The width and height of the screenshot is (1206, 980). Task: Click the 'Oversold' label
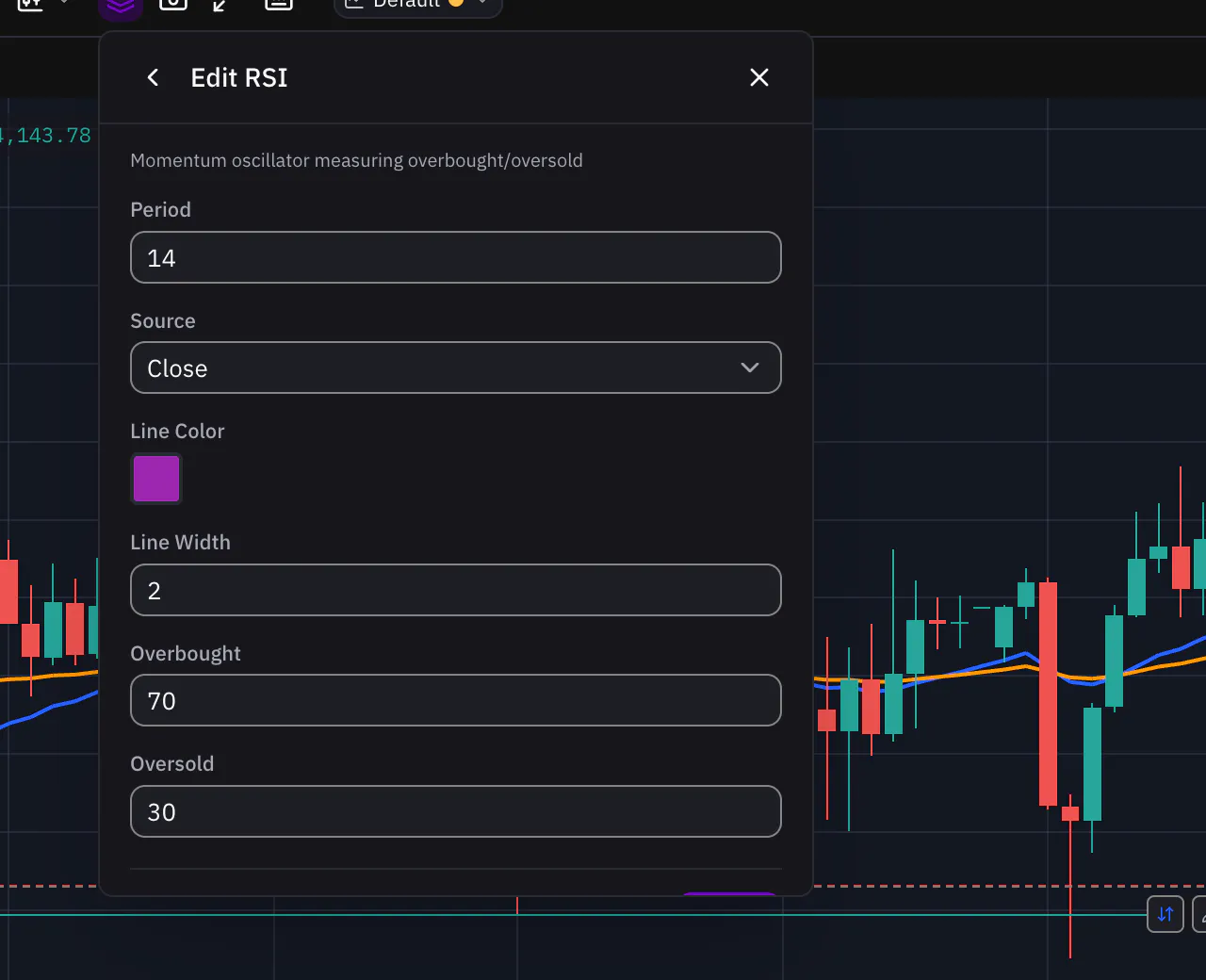172,763
